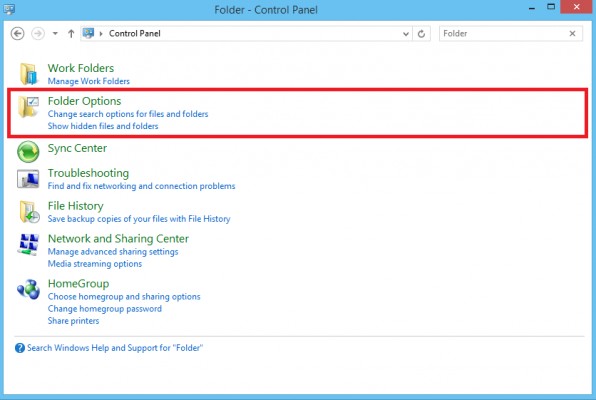Open Manage Work Folders link

click(x=89, y=81)
